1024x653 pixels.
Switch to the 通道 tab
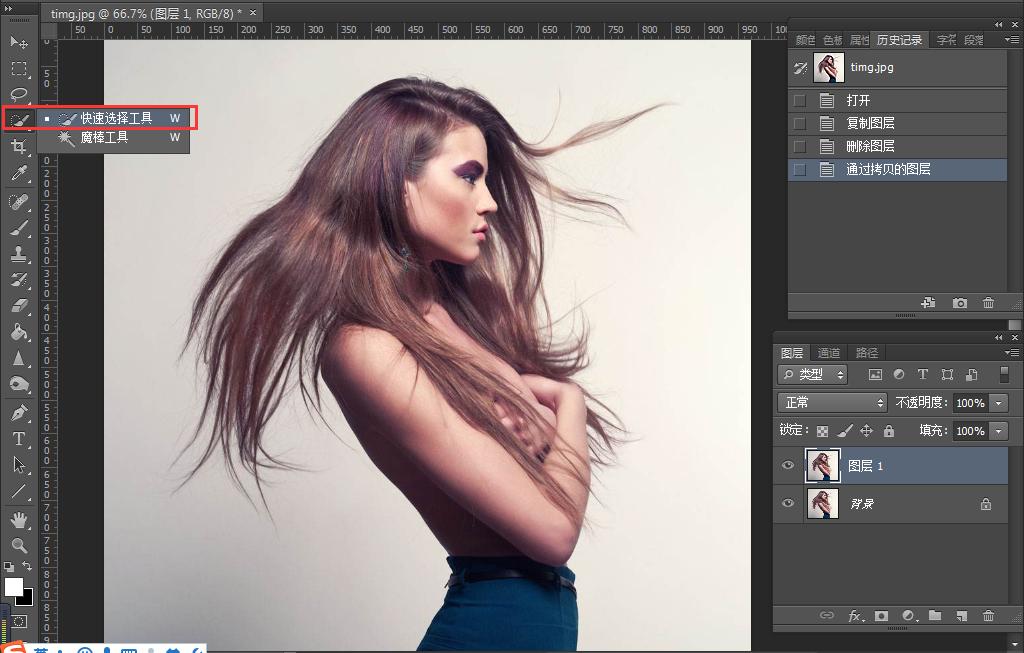(x=828, y=353)
